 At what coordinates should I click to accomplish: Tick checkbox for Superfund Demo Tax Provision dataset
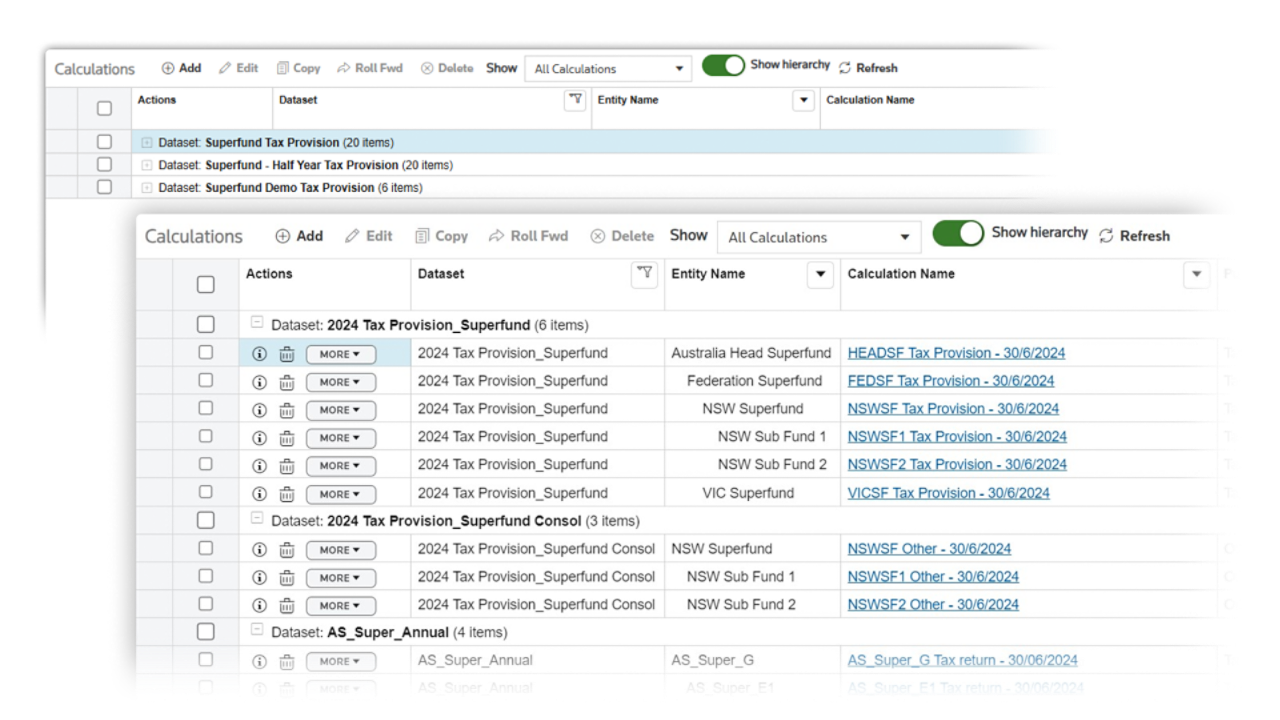point(104,187)
